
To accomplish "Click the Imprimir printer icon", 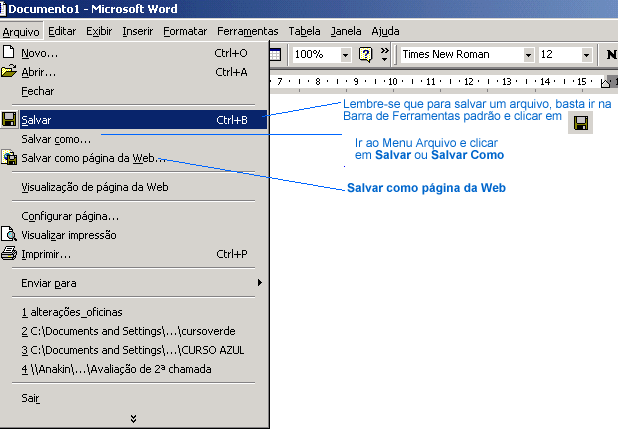I will tap(9, 253).
